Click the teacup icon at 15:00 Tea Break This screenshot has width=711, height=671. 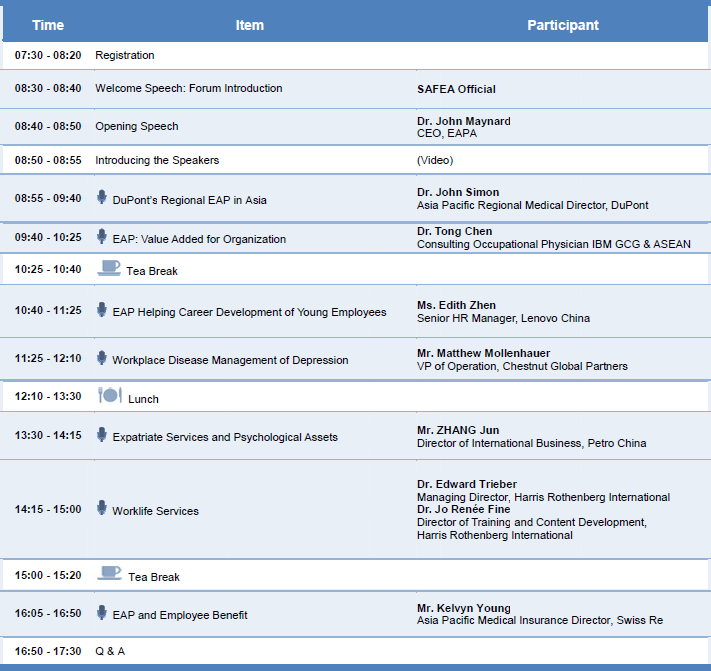(x=110, y=573)
